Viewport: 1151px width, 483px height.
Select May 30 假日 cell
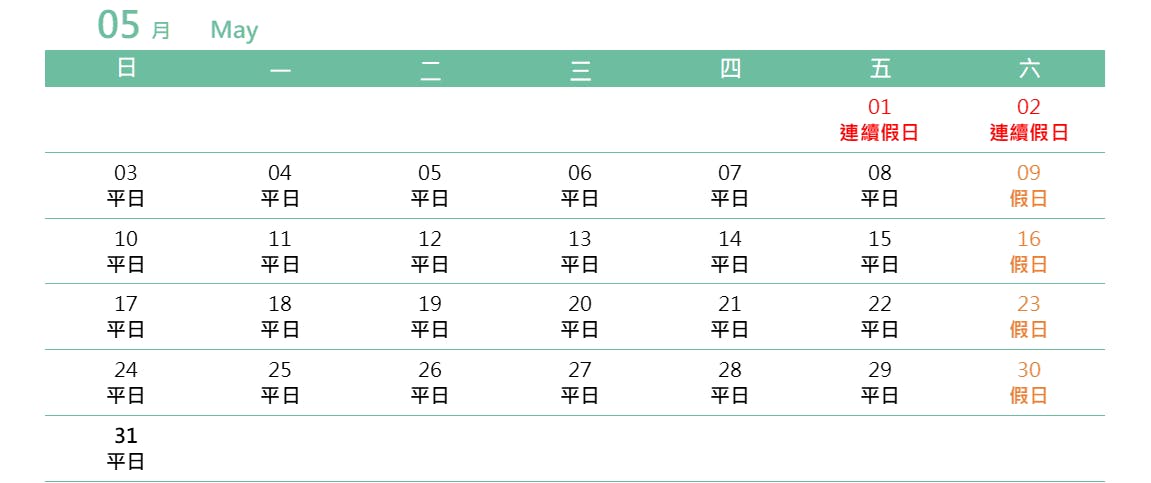pyautogui.click(x=1029, y=382)
